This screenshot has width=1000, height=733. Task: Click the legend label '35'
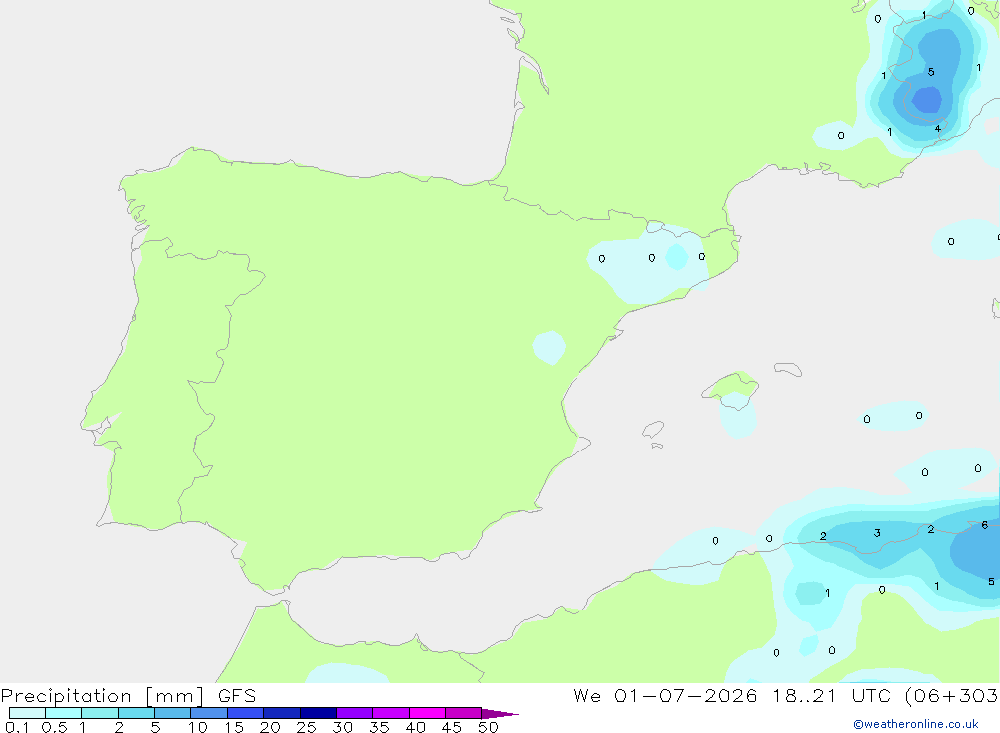click(x=379, y=727)
